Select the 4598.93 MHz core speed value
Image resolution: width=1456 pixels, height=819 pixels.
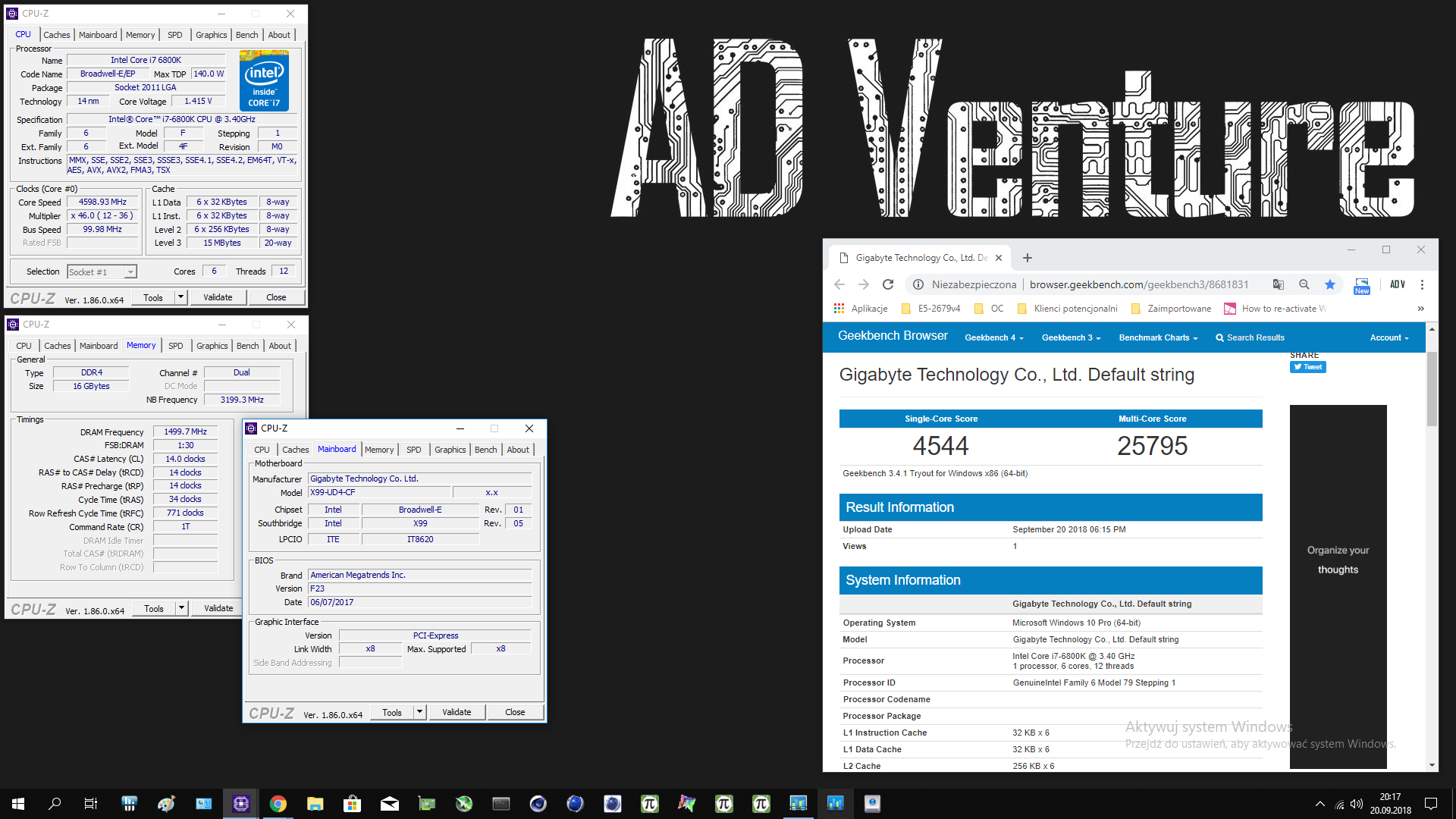click(x=102, y=202)
